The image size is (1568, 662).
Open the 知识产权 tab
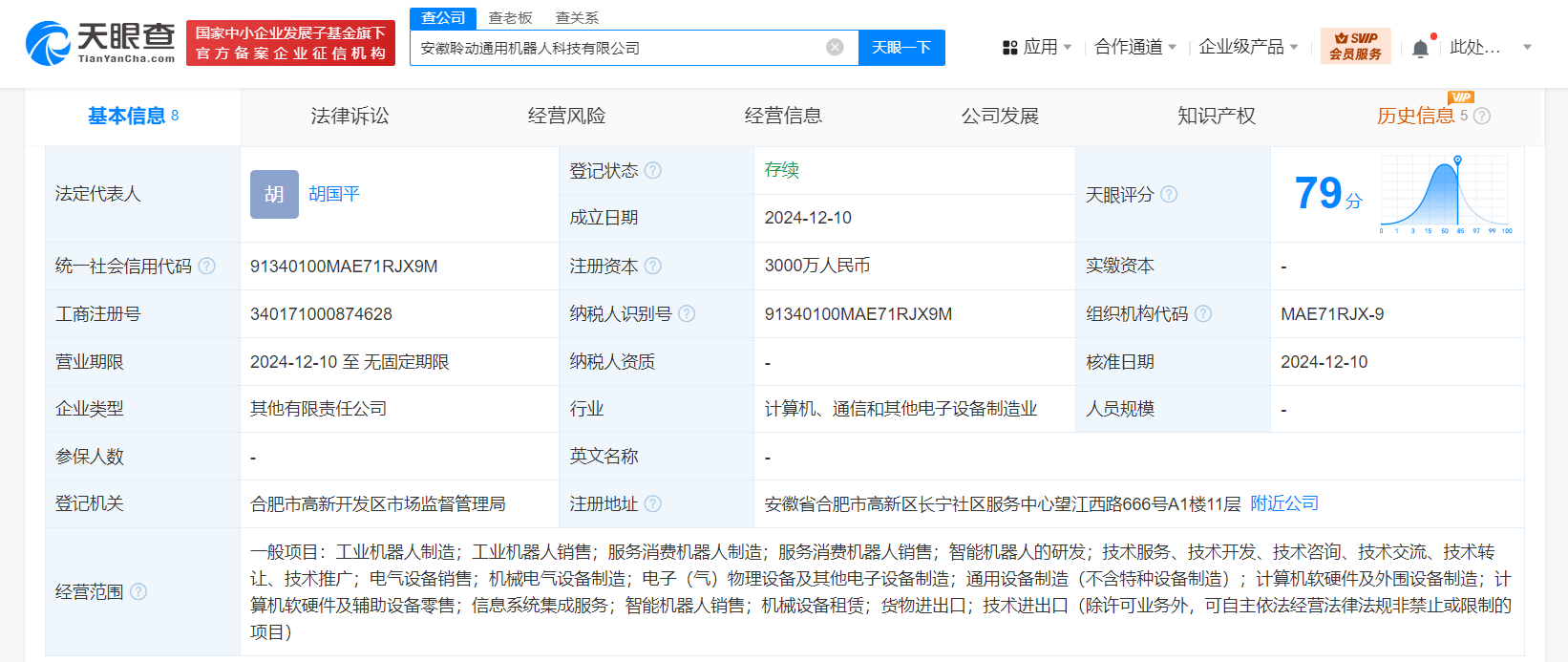click(1217, 117)
